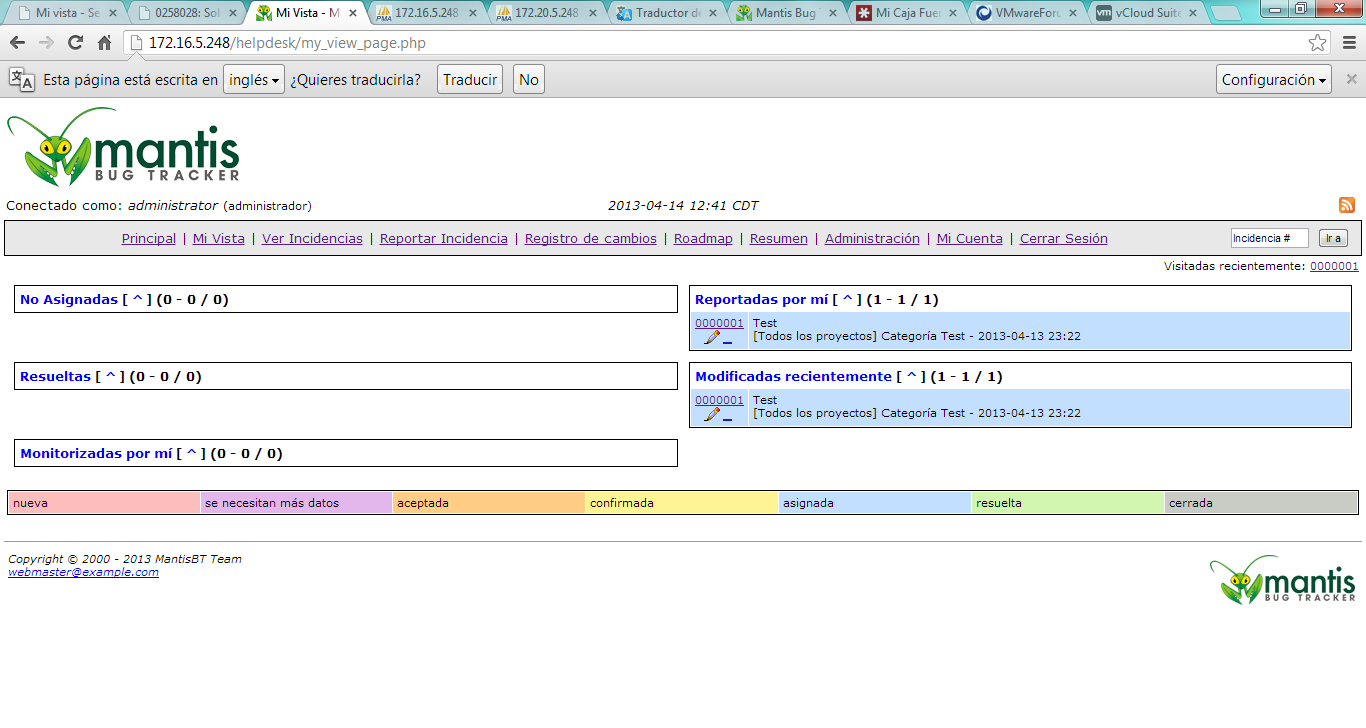
Task: Open issue 0000001 in Reportadas por mí
Action: click(x=719, y=323)
